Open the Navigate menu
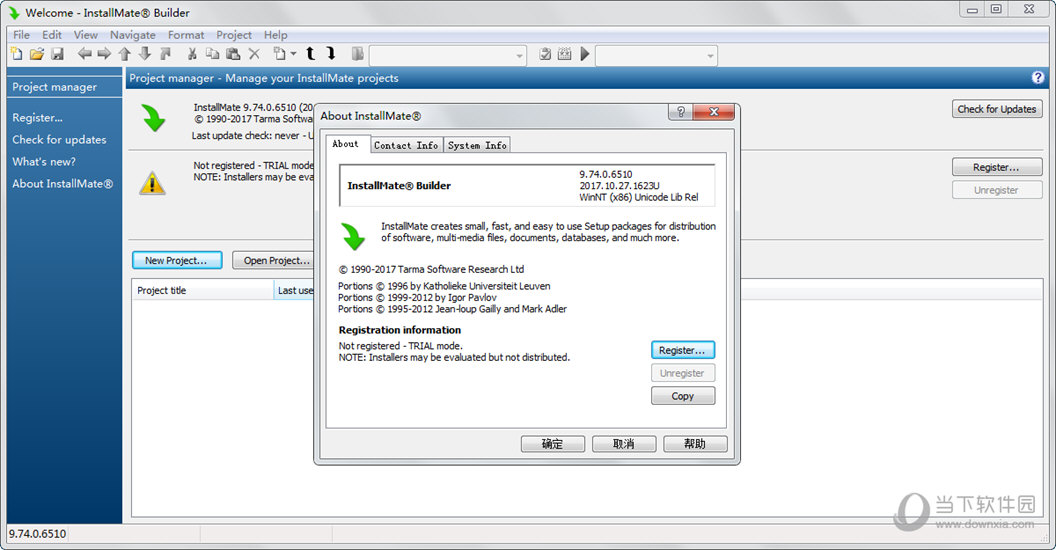 pos(133,35)
